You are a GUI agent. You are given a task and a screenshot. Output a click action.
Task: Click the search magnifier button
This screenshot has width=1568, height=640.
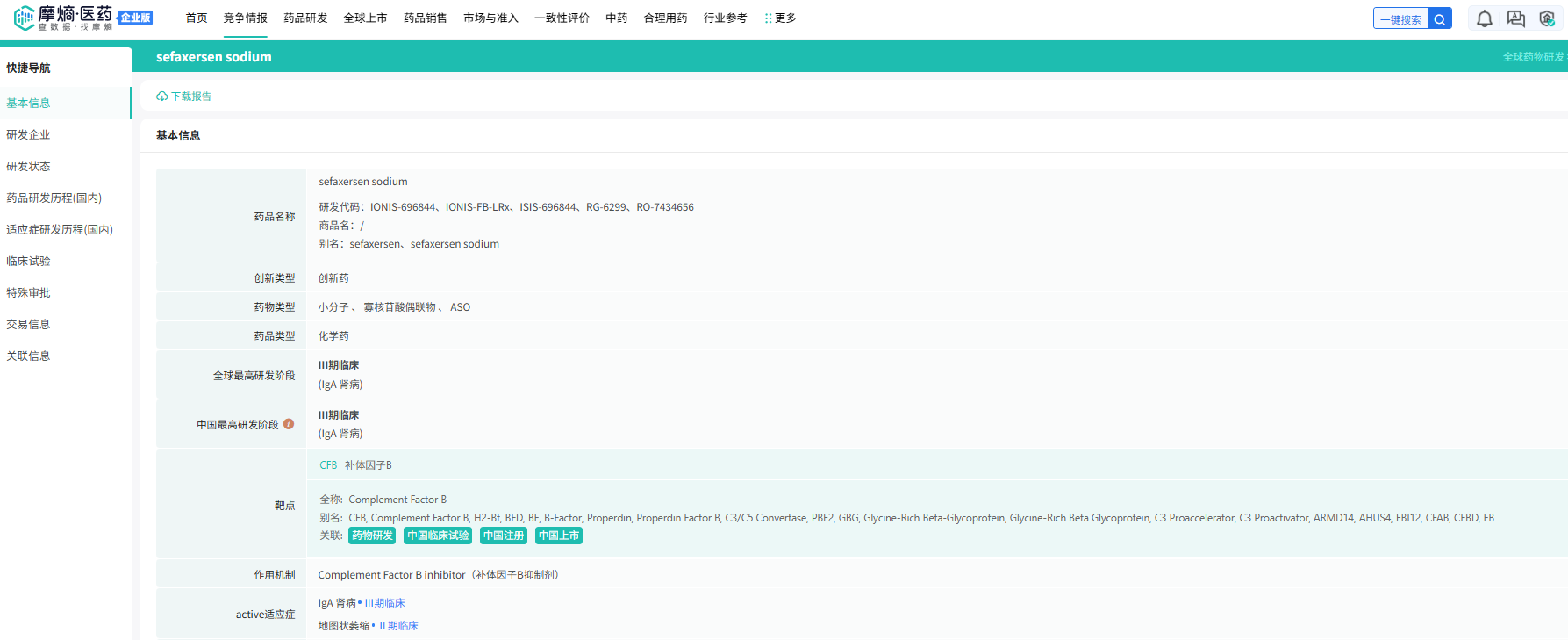(x=1440, y=18)
